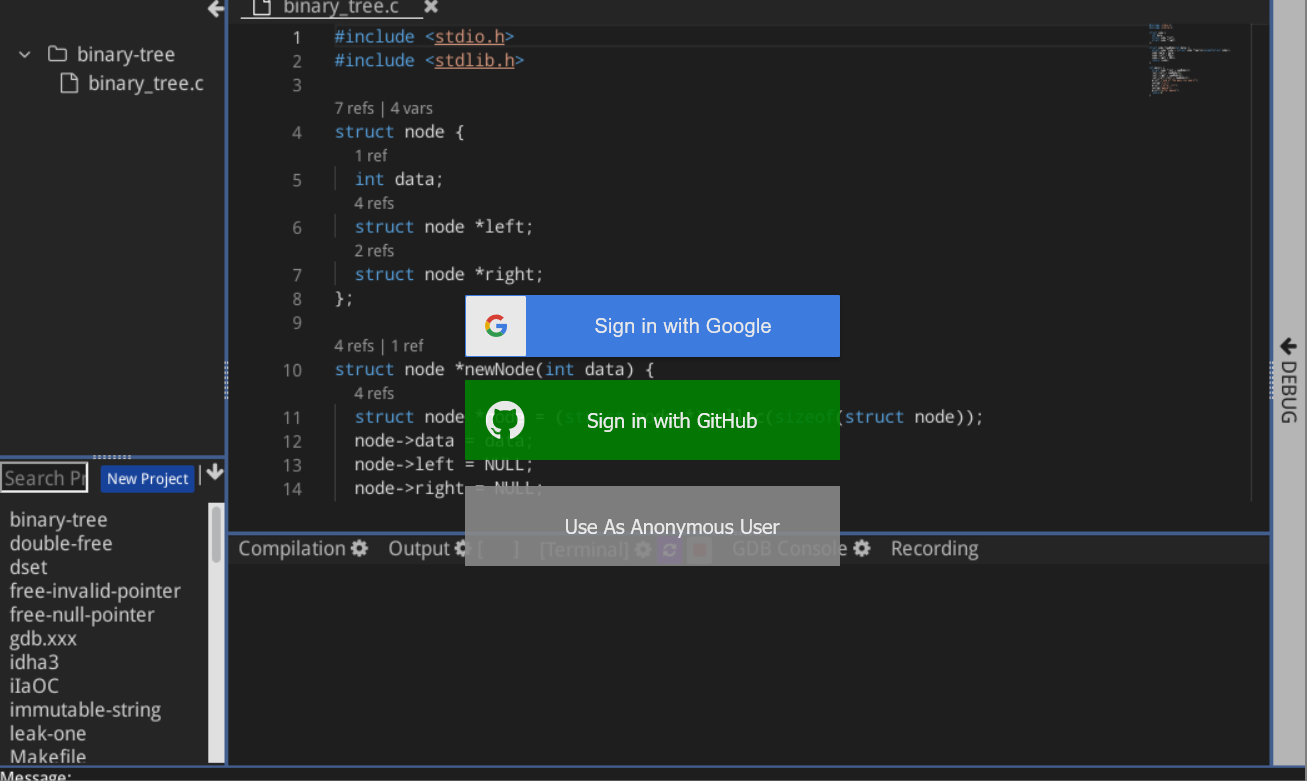This screenshot has height=781, width=1307.
Task: Open the free-null-pointer project
Action: (x=82, y=615)
